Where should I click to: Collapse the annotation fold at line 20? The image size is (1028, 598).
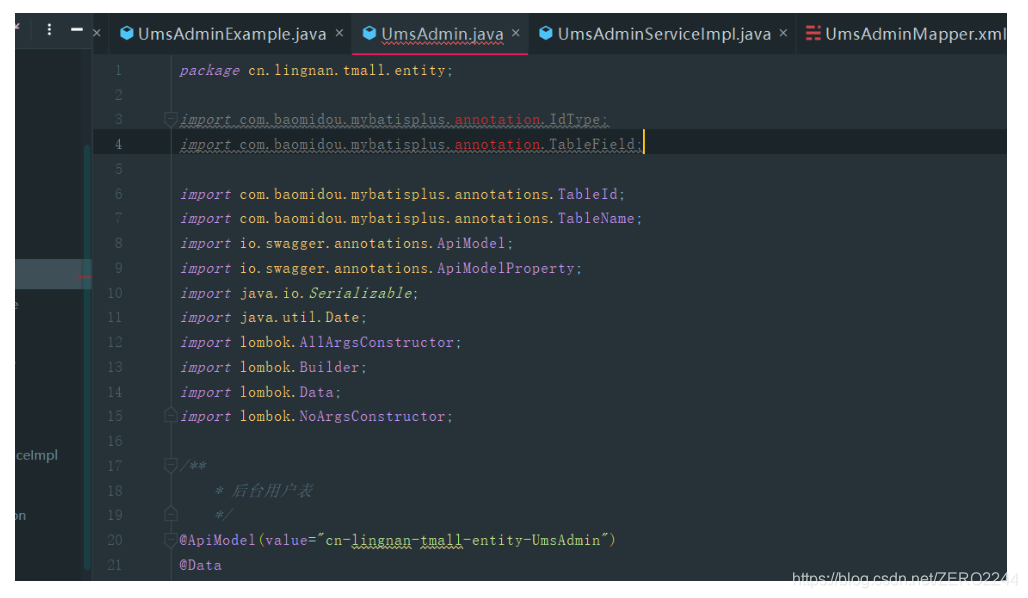(170, 539)
